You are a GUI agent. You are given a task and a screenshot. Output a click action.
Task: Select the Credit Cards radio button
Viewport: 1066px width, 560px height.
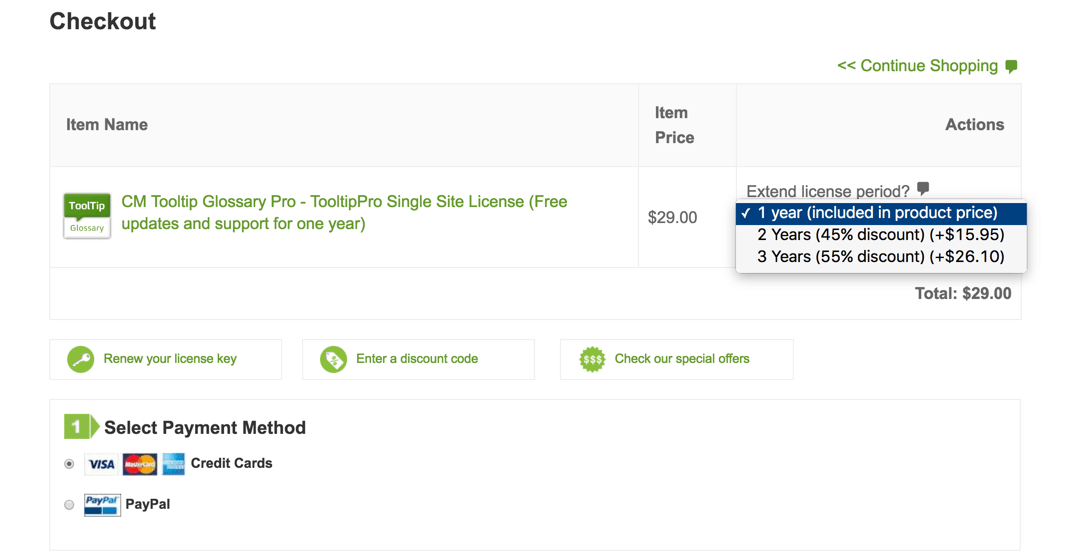click(x=69, y=464)
